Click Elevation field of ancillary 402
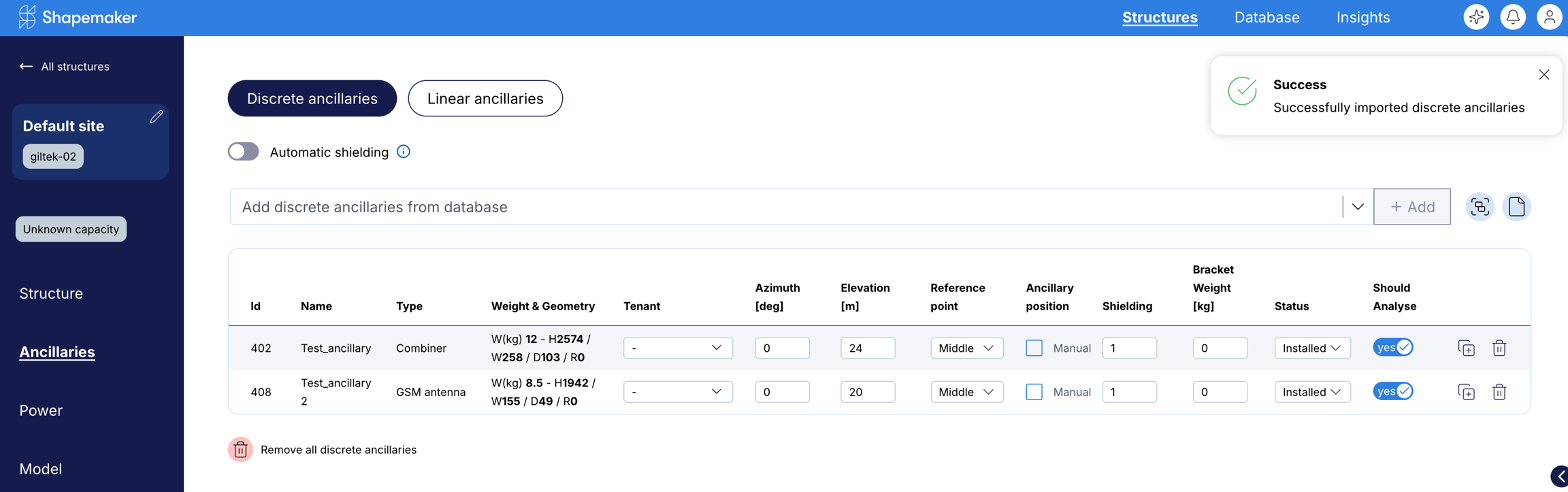 pyautogui.click(x=867, y=348)
